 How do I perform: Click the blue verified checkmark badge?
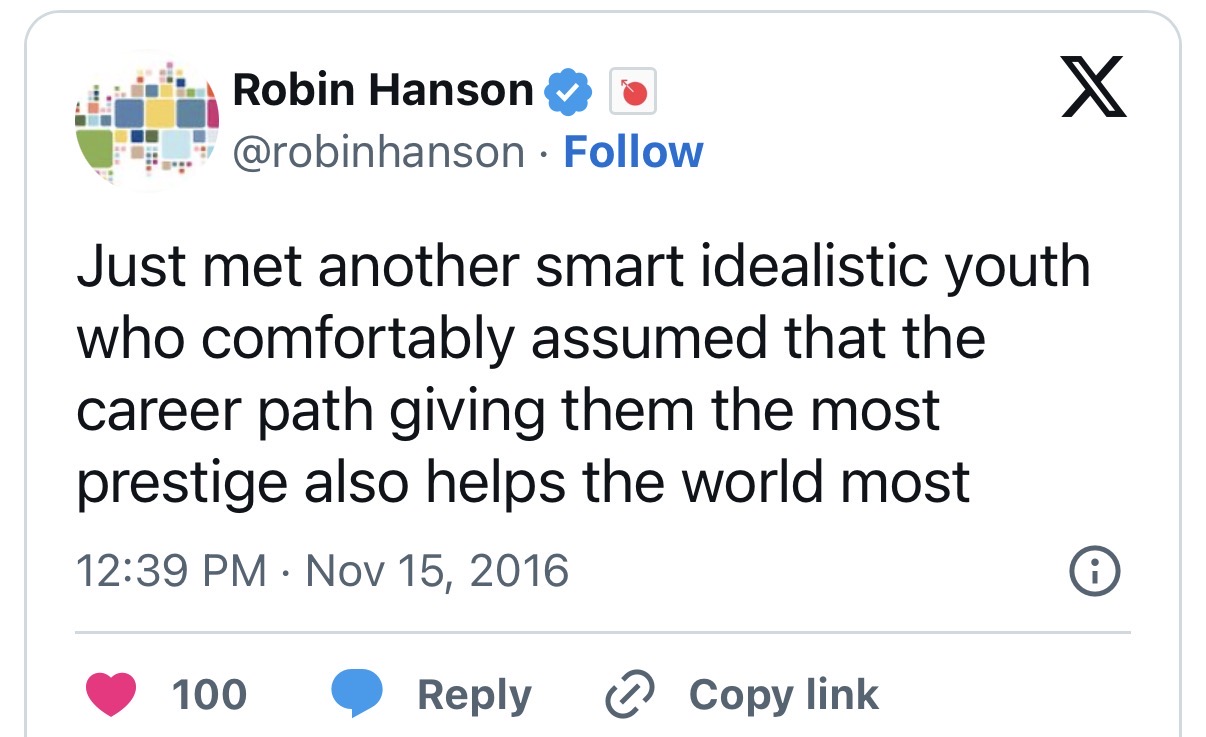tap(566, 92)
